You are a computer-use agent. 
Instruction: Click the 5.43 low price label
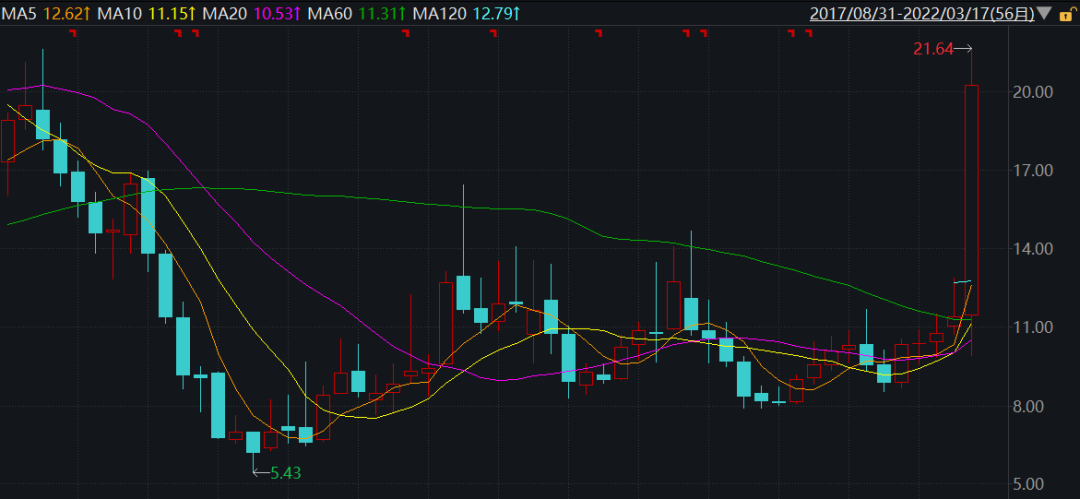[285, 472]
